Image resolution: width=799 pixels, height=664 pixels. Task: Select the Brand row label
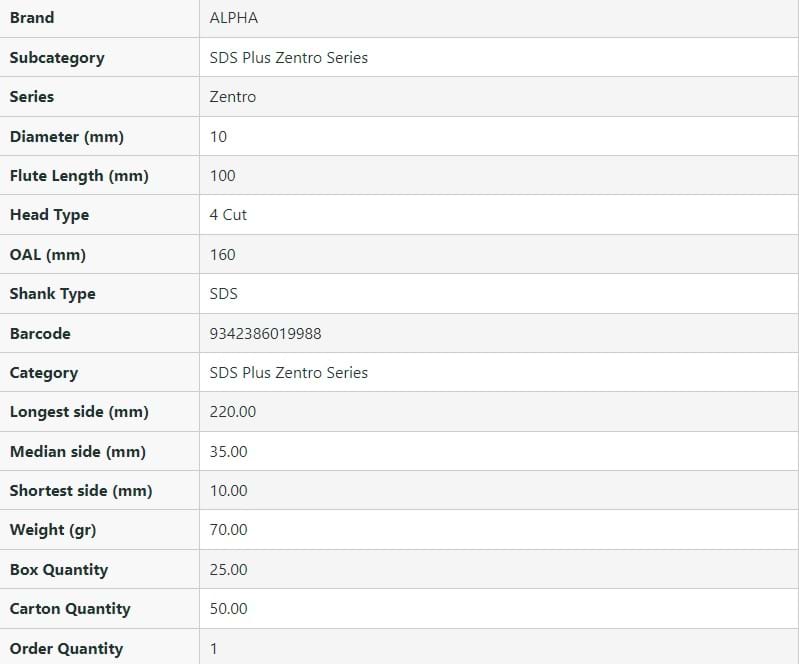click(32, 18)
